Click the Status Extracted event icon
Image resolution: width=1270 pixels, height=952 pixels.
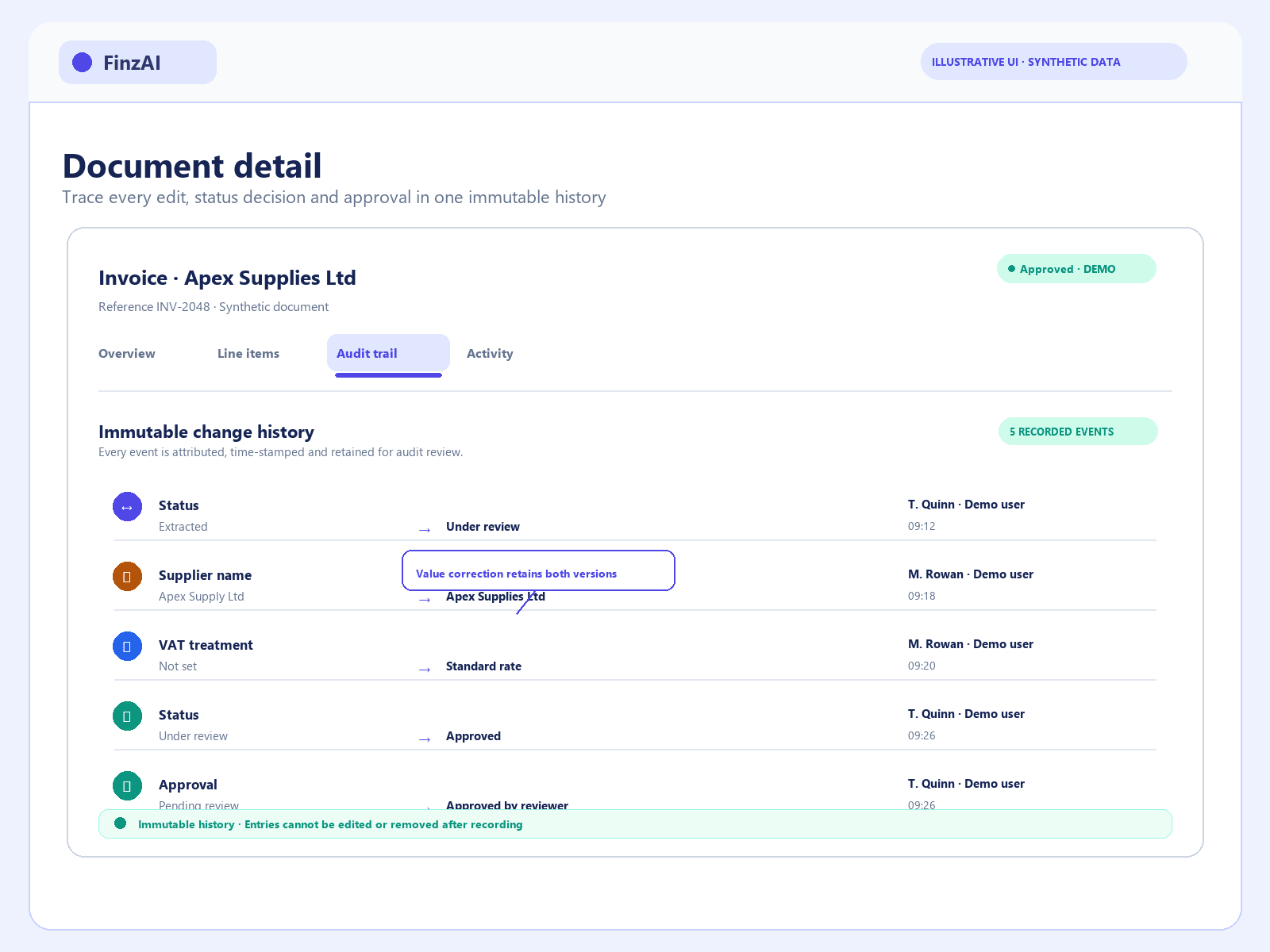coord(127,507)
